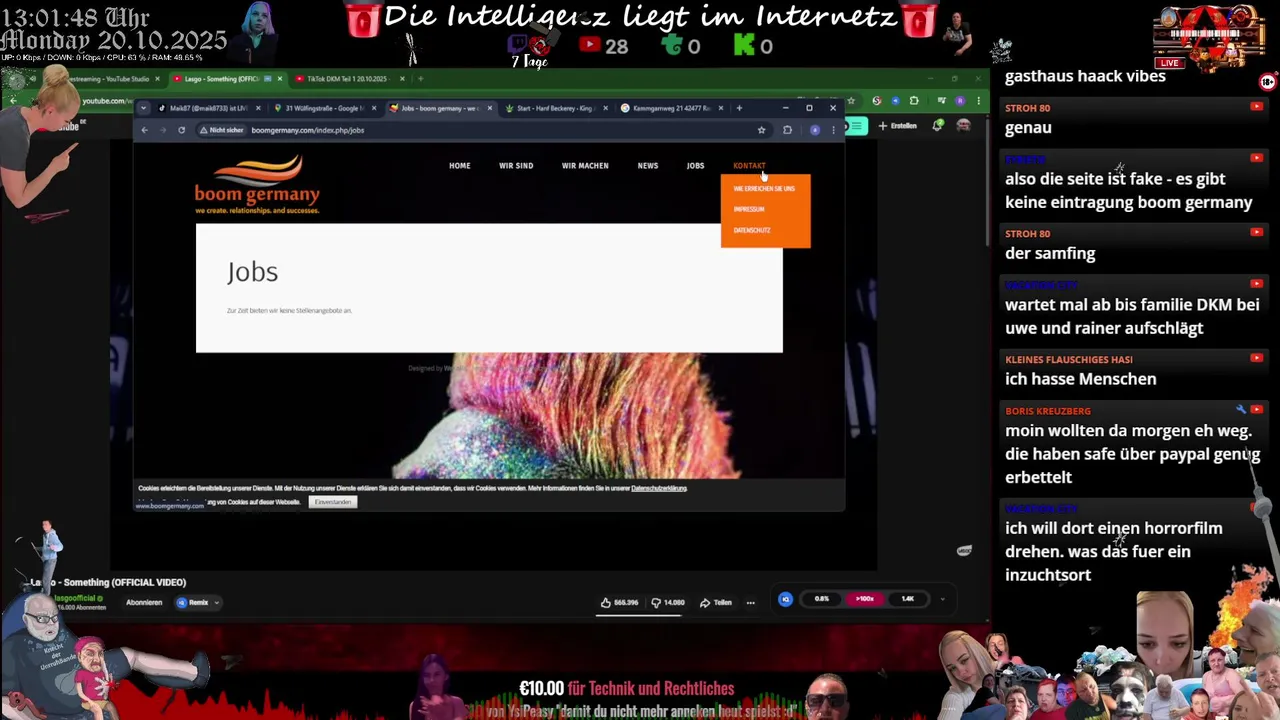1280x720 pixels.
Task: Click the 0.8% pill value
Action: point(821,599)
